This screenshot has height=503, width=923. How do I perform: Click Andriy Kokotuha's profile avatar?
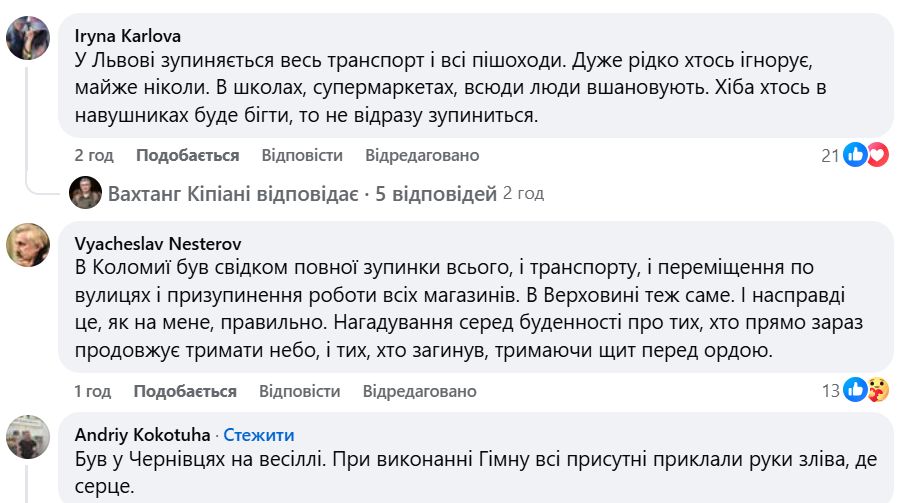(x=27, y=437)
